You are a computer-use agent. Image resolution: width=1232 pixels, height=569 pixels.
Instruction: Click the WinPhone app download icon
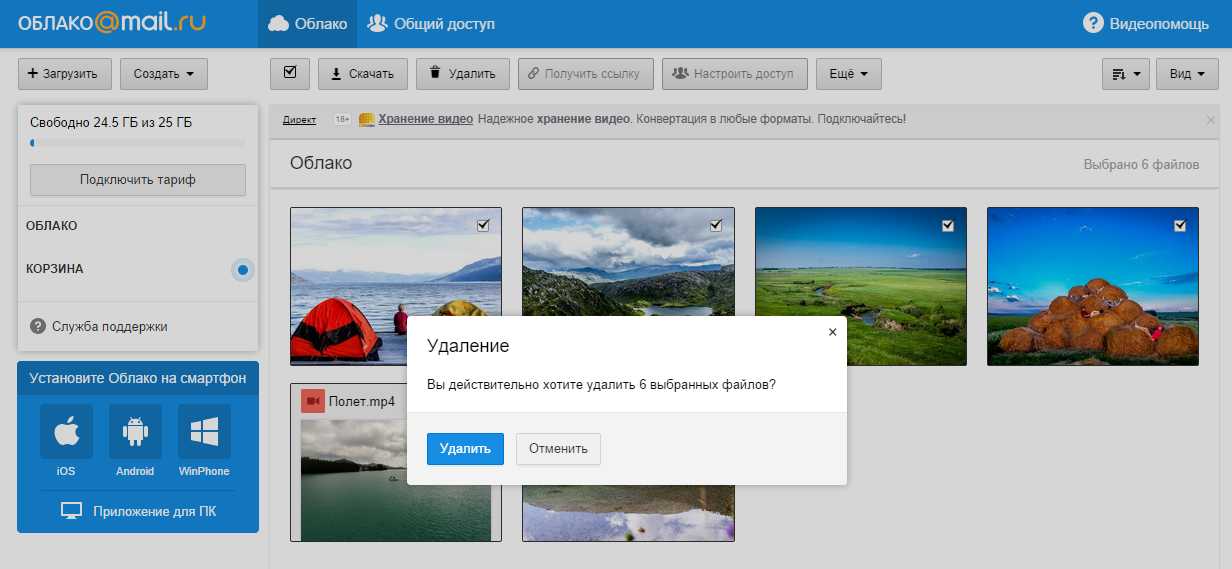[204, 431]
